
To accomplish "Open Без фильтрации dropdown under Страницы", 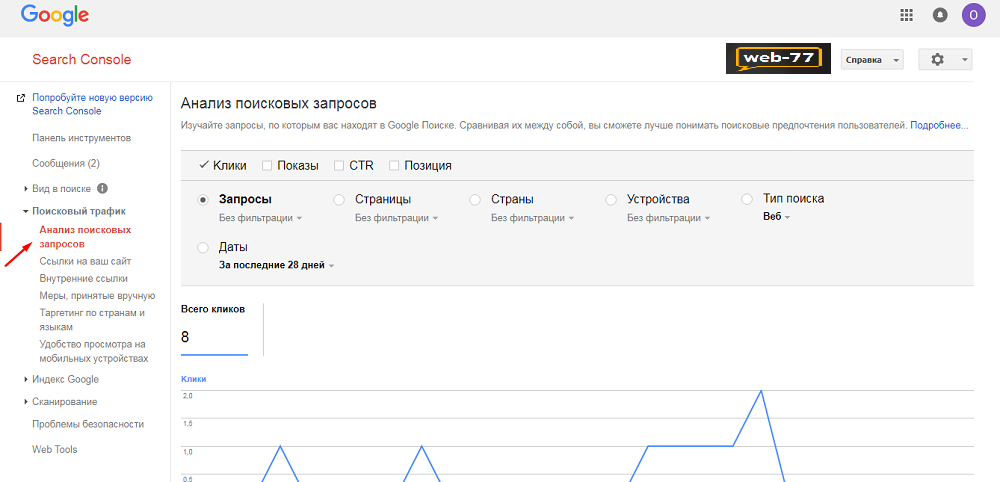I will pos(396,218).
